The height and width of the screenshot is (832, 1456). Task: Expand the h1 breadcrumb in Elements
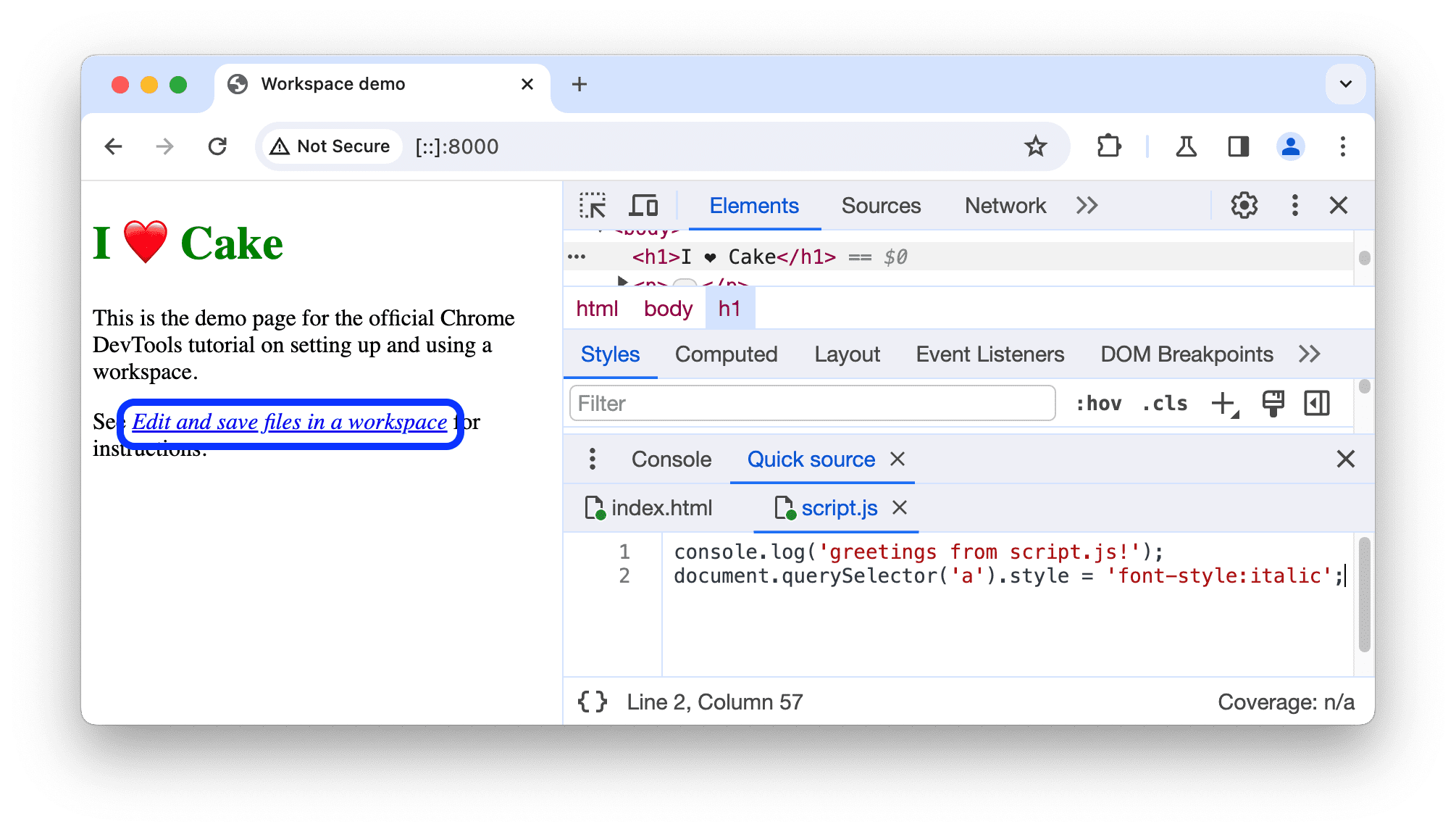pyautogui.click(x=729, y=309)
